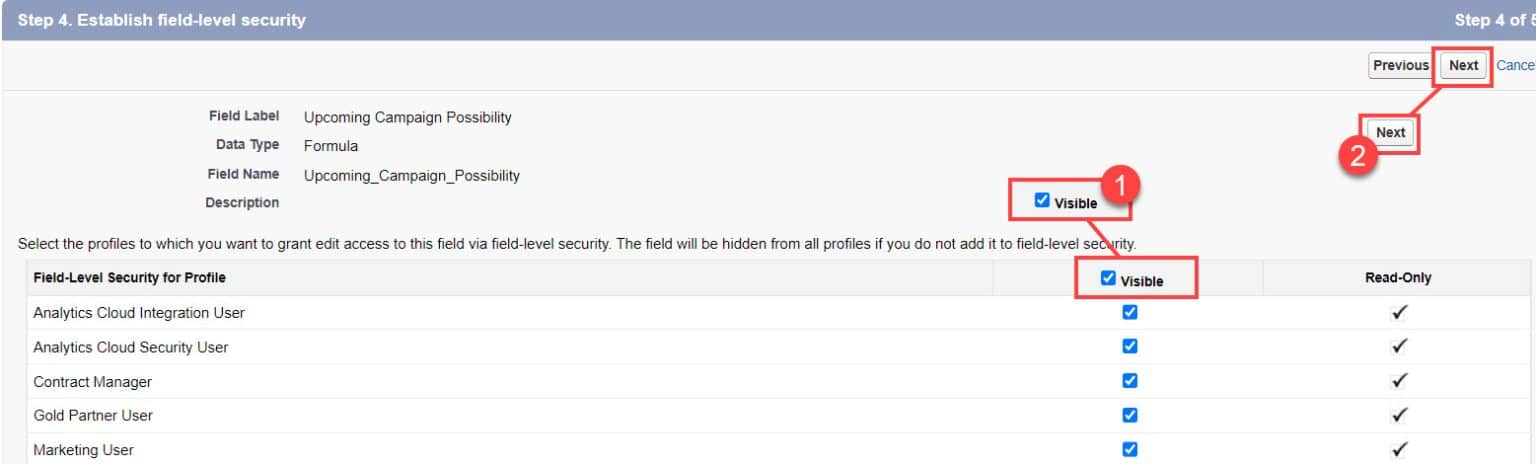Uncheck Visible for Analytics Cloud Security User
This screenshot has width=1536, height=464.
click(1130, 346)
